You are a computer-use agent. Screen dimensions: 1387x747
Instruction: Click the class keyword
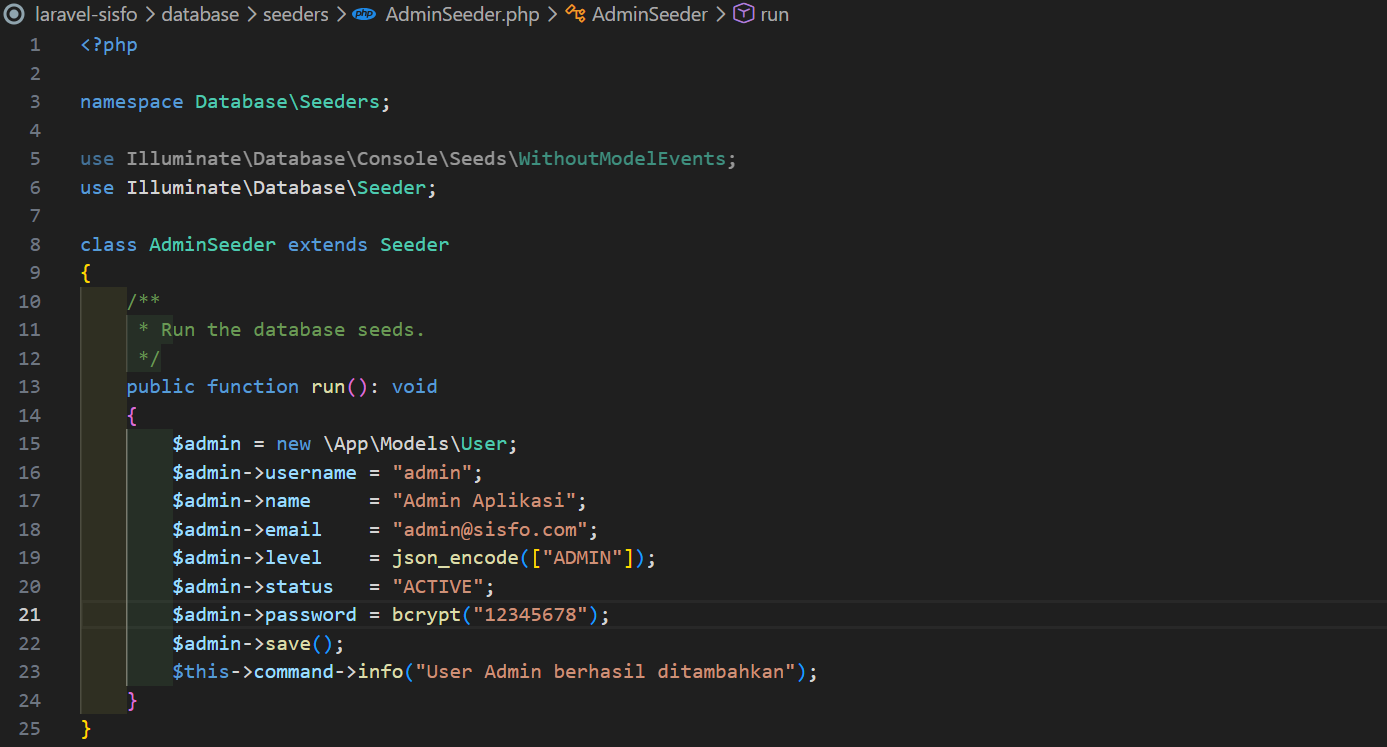coord(109,244)
